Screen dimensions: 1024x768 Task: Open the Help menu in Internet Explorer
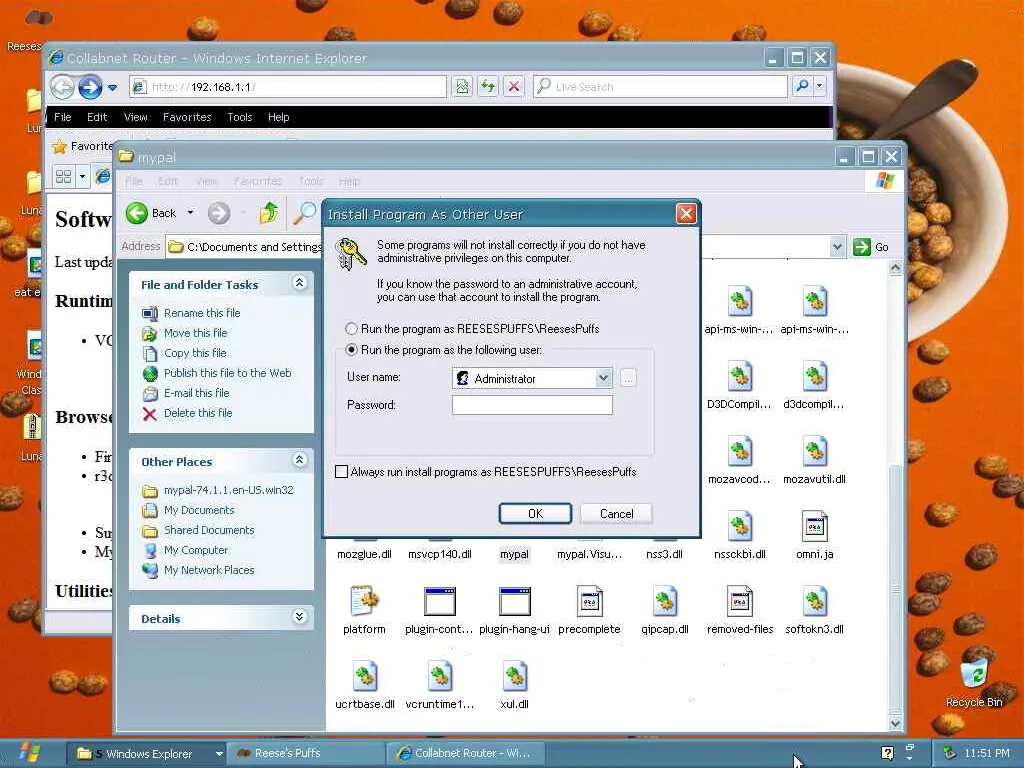coord(278,117)
